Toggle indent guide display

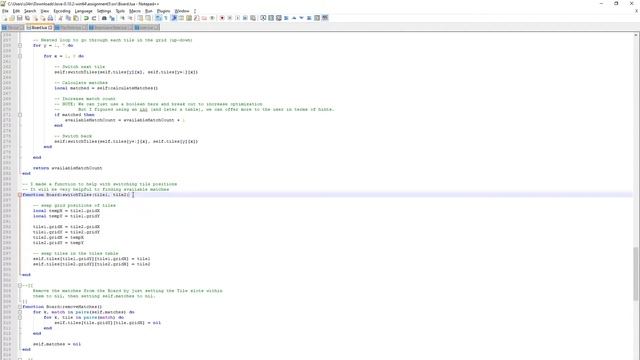(x=173, y=18)
